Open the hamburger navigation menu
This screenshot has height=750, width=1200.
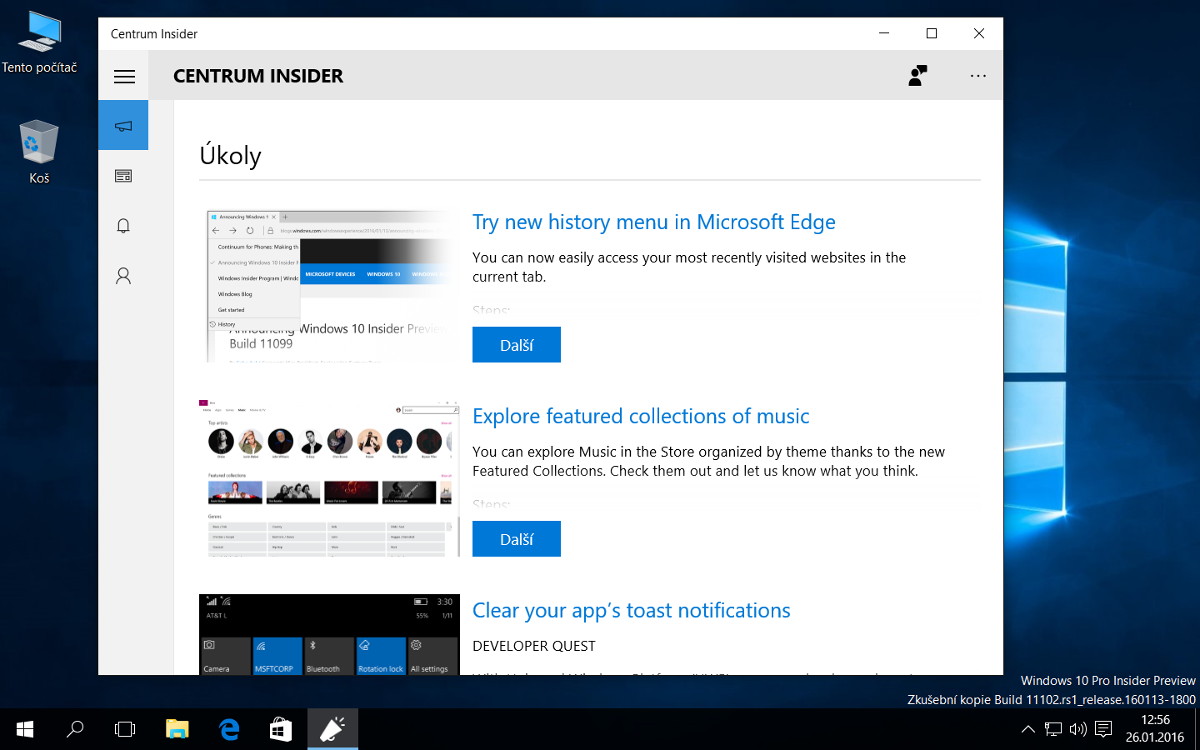coord(124,76)
